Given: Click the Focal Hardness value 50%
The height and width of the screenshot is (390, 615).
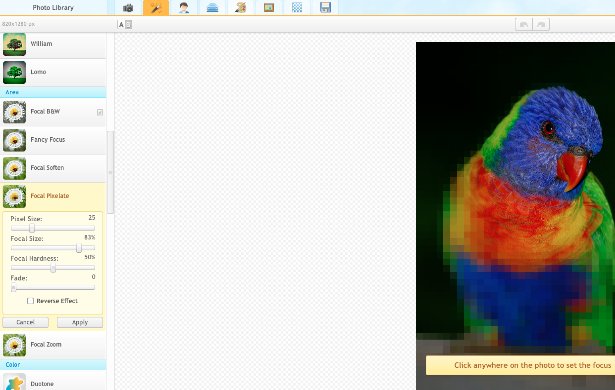Looking at the screenshot, I should click(89, 257).
